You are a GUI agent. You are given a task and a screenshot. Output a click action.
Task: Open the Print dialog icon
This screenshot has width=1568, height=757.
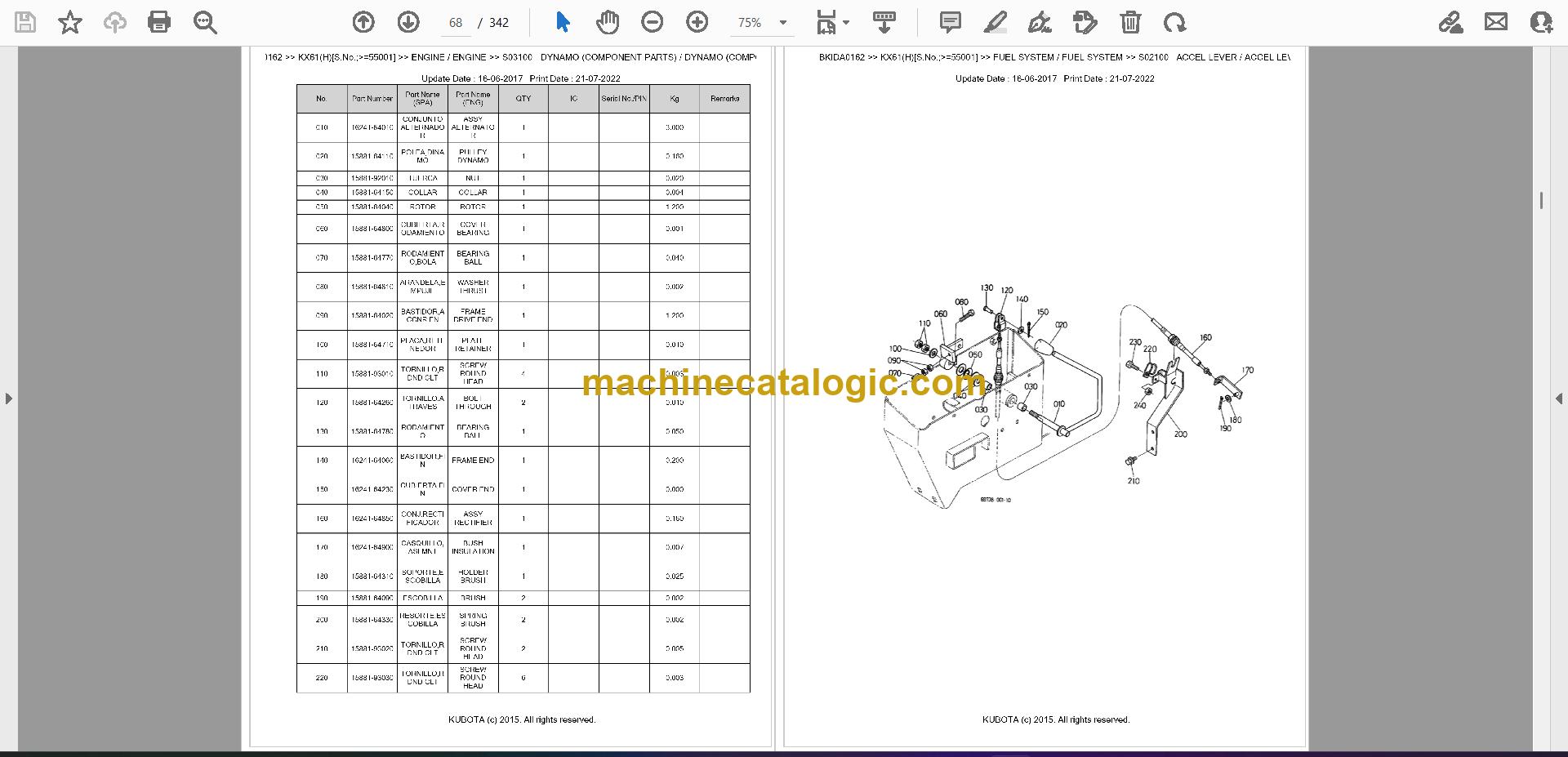(159, 23)
